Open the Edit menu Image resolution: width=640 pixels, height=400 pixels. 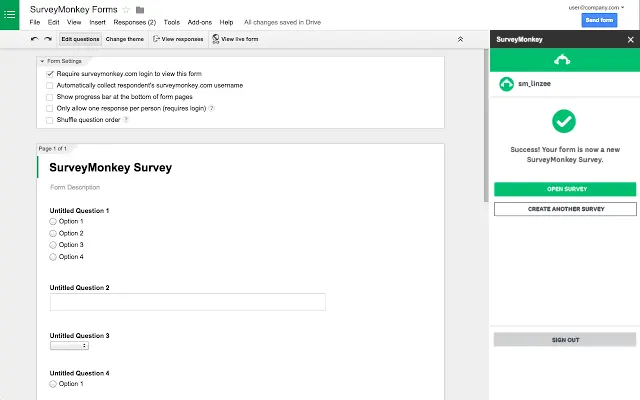[53, 22]
